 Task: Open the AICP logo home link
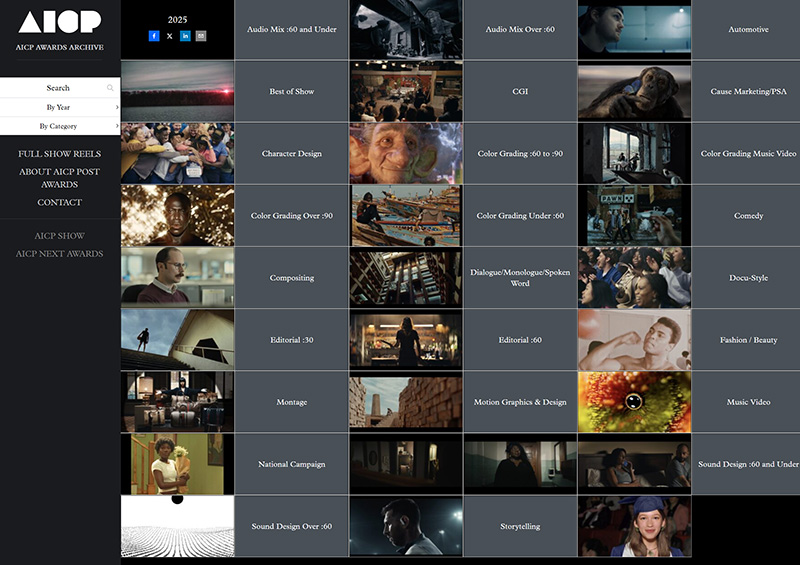(x=60, y=22)
